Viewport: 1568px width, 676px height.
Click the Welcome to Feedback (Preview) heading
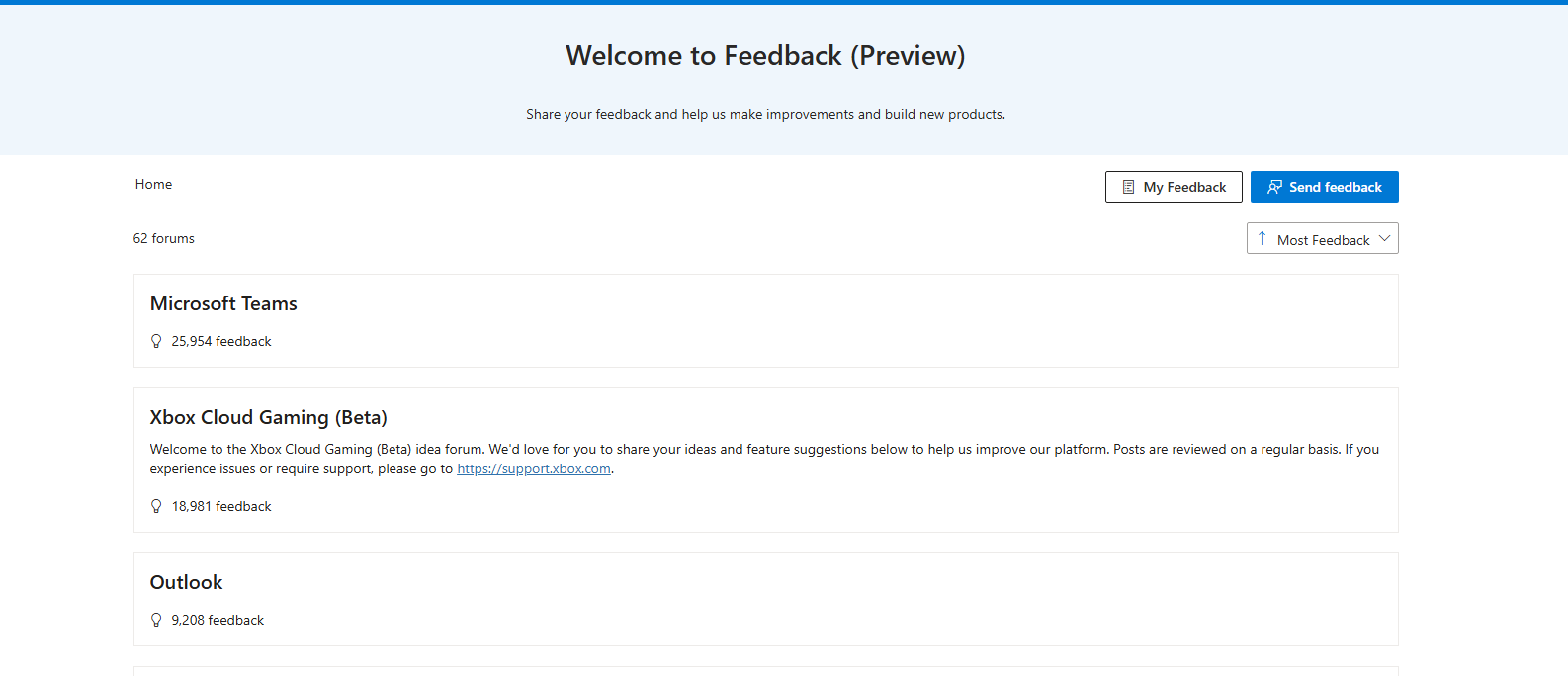pyautogui.click(x=765, y=55)
